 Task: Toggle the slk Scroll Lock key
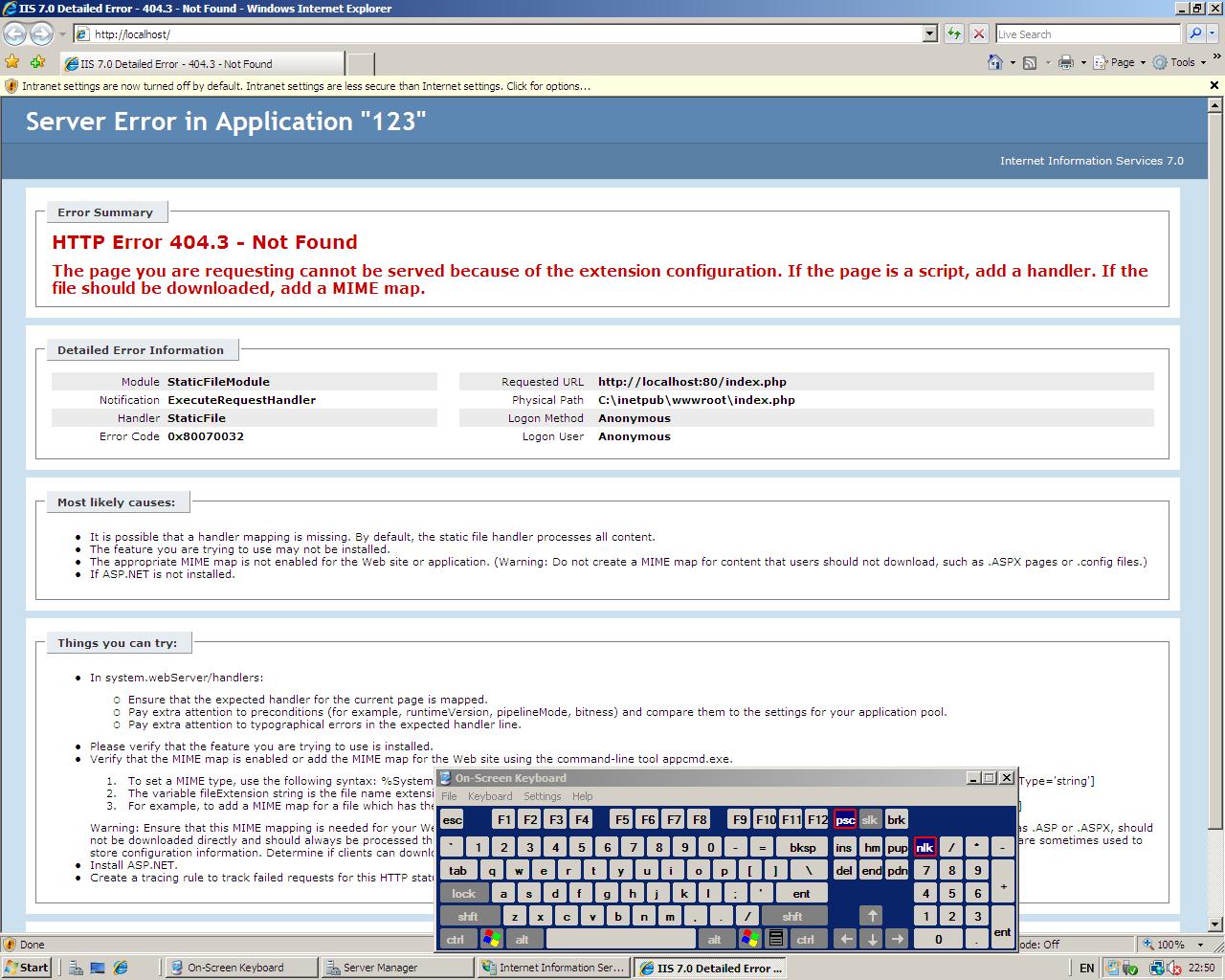point(870,820)
